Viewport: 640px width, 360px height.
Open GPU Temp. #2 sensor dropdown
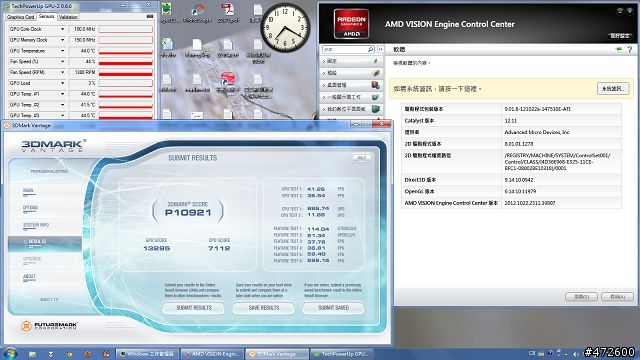click(62, 105)
